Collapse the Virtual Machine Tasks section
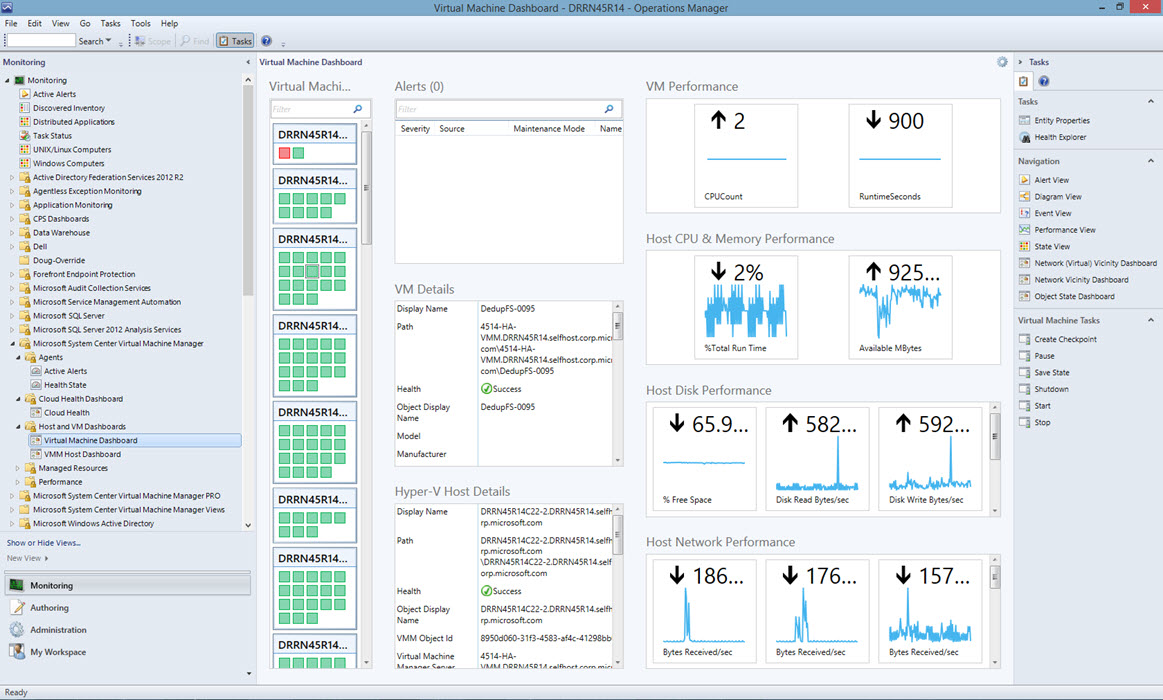This screenshot has height=700, width=1163. (x=1151, y=320)
